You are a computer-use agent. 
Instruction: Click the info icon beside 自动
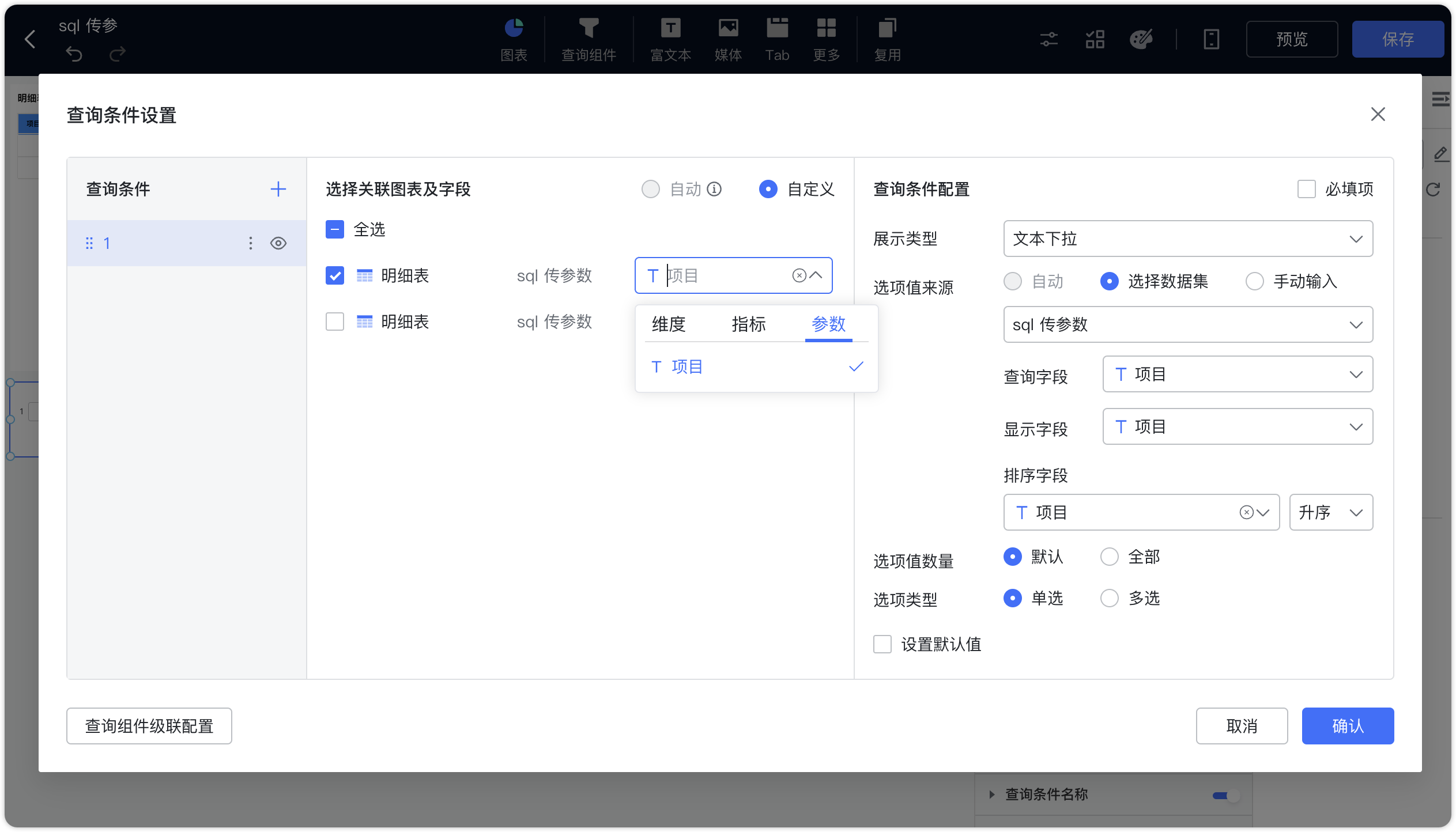[x=714, y=189]
